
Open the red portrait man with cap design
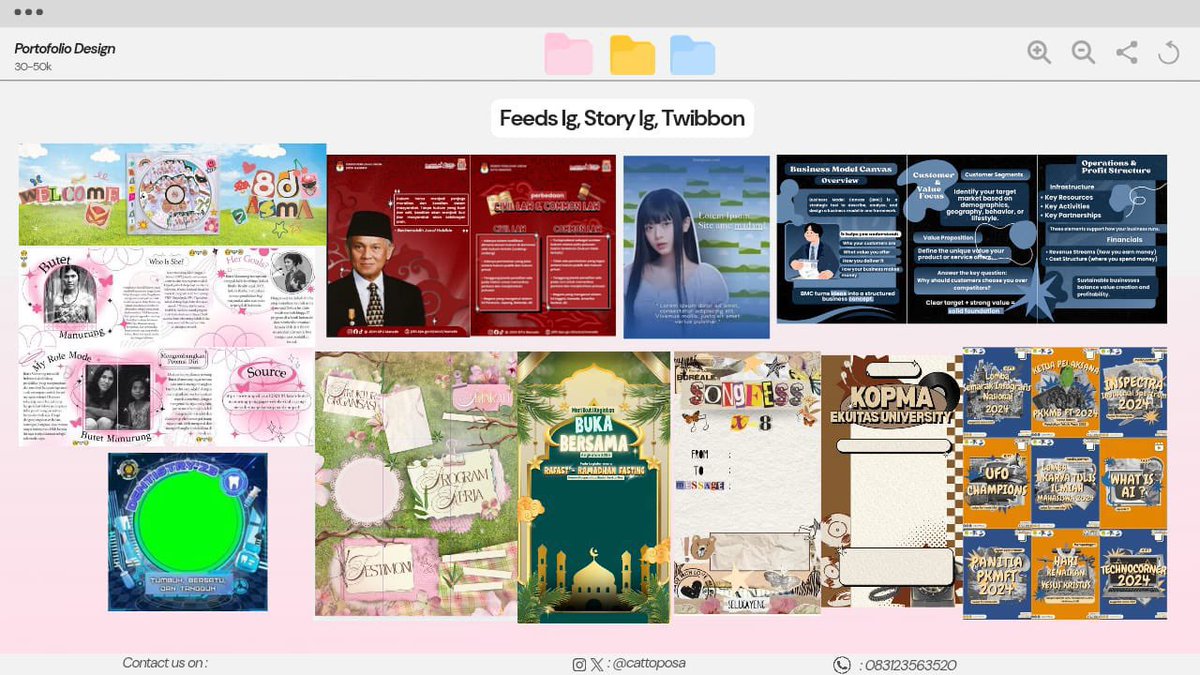[398, 245]
